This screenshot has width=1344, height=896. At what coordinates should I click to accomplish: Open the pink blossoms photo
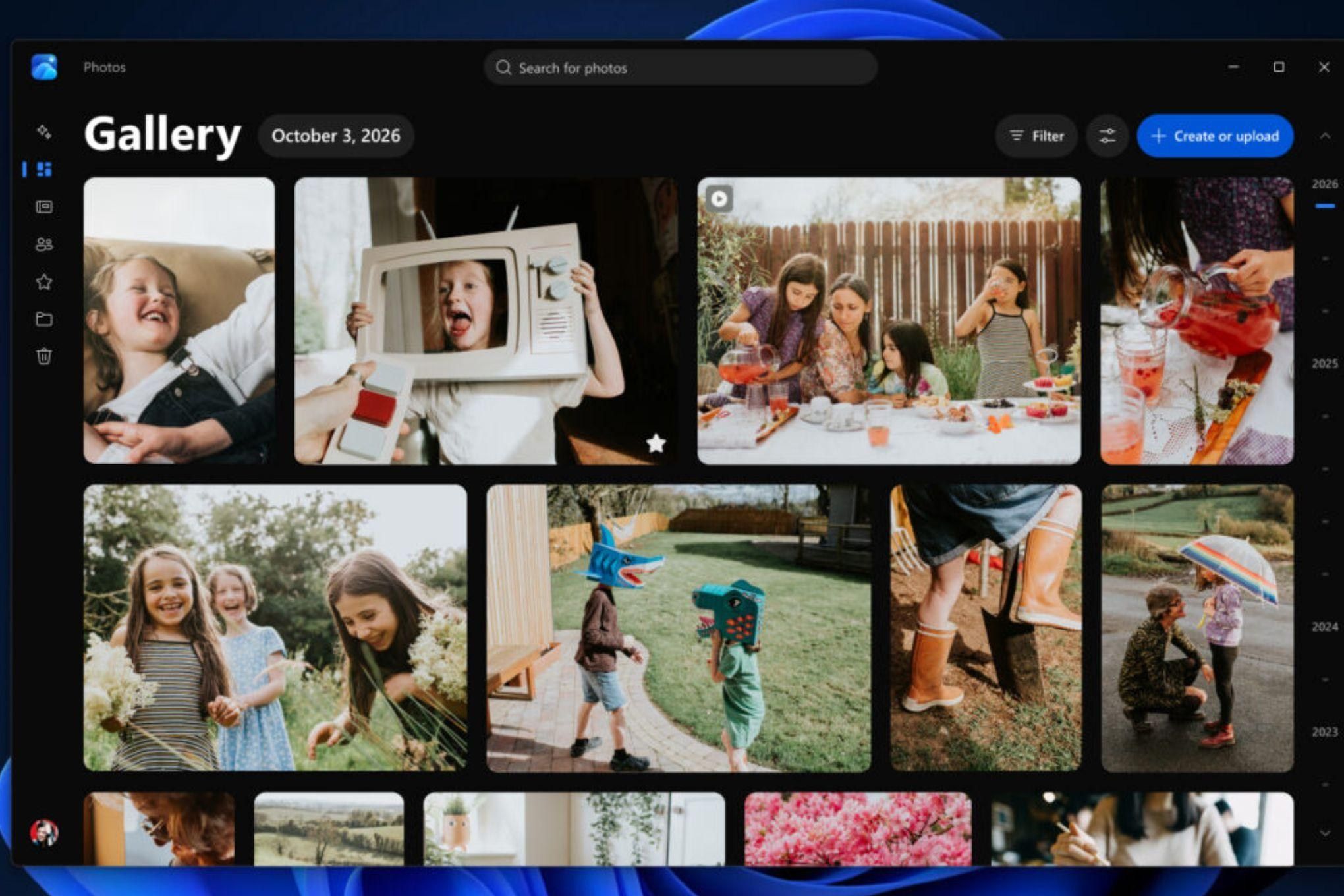click(858, 829)
